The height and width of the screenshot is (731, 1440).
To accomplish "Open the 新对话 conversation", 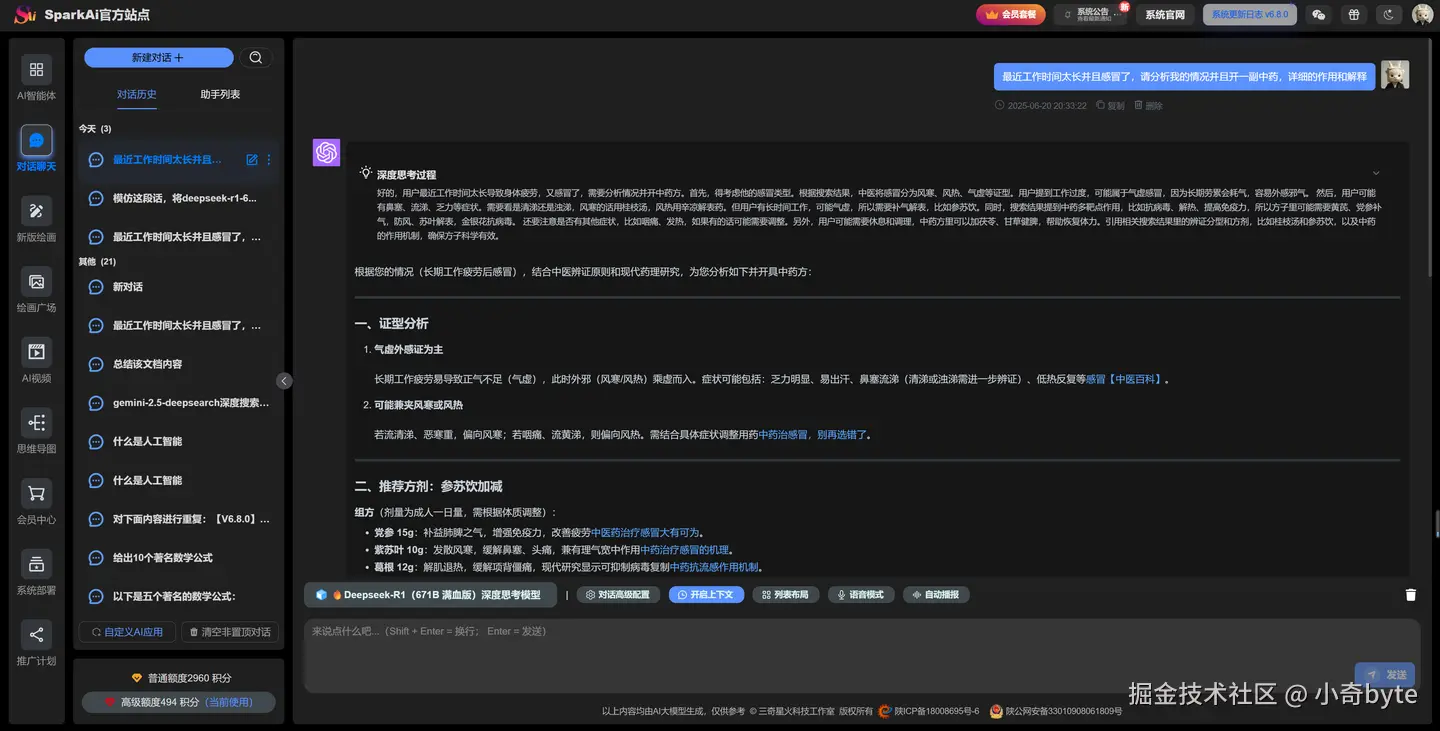I will click(x=179, y=287).
